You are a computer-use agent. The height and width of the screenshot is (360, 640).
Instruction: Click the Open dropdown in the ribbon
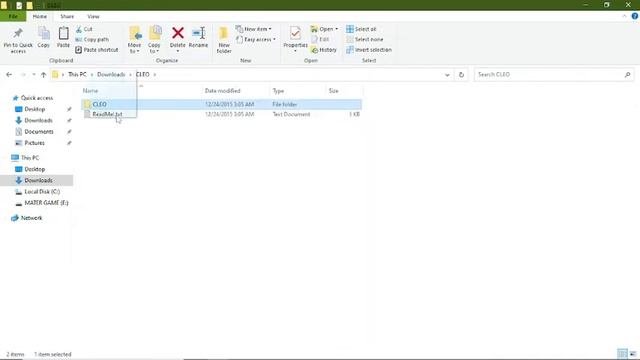(x=324, y=29)
